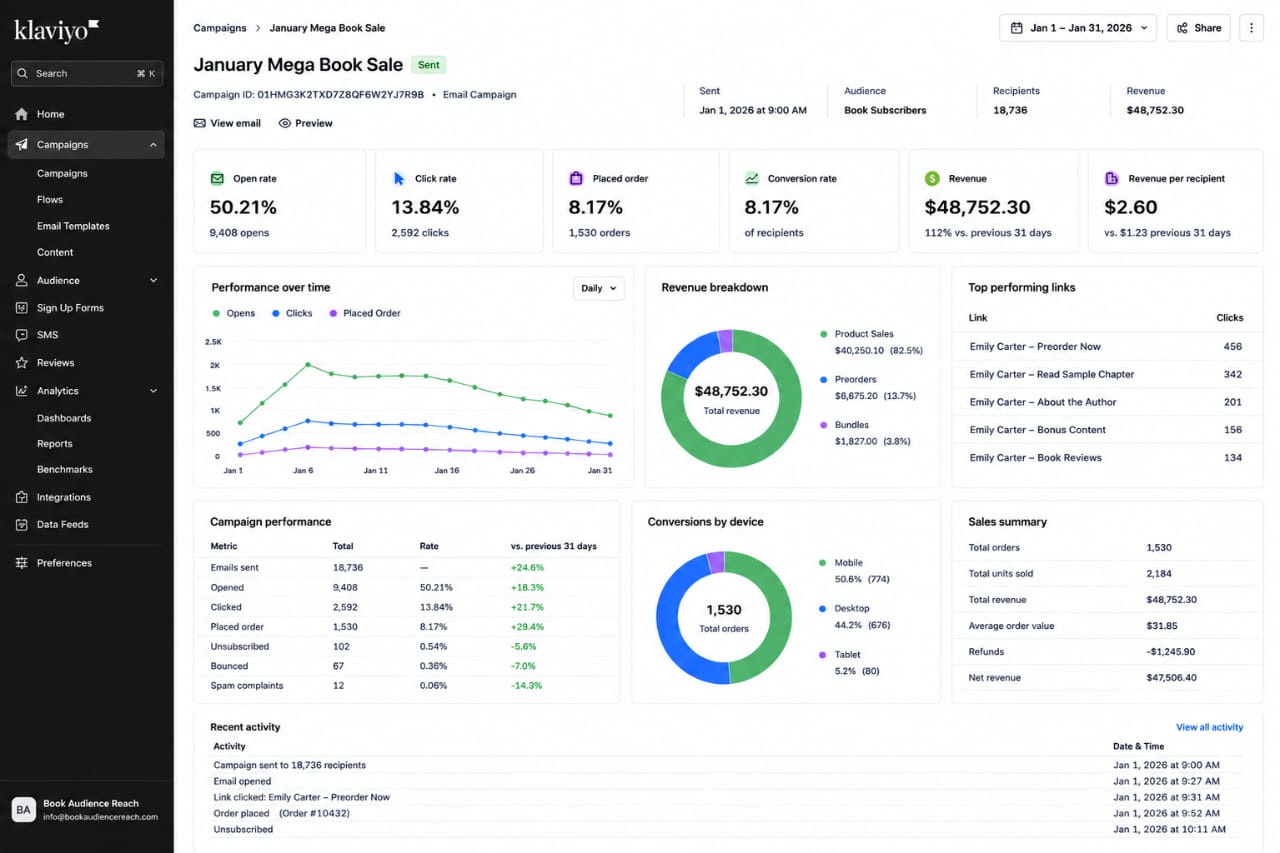Click the Integrations icon in sidebar
Viewport: 1280px width, 853px height.
click(x=21, y=497)
